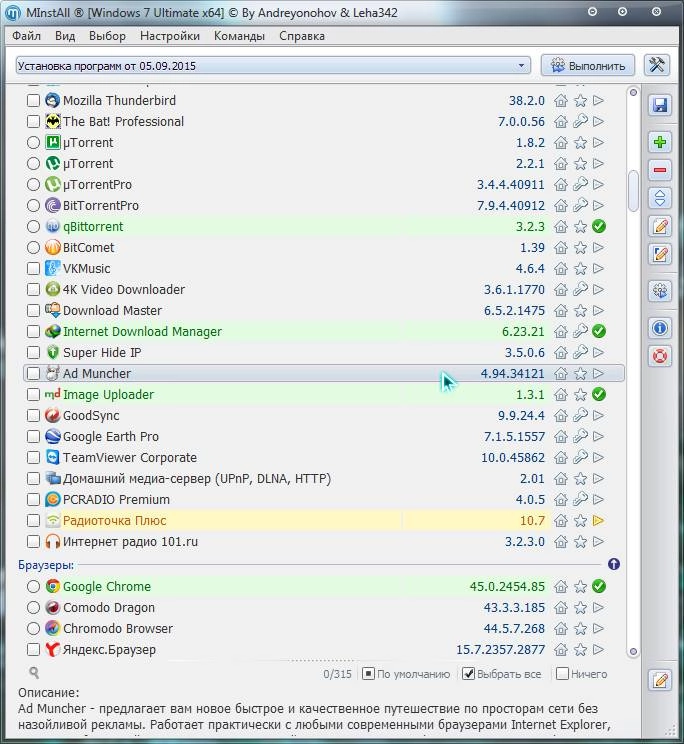Viewport: 684px width, 744px height.
Task: Check the PCRADIO Premium checkbox
Action: click(x=33, y=500)
